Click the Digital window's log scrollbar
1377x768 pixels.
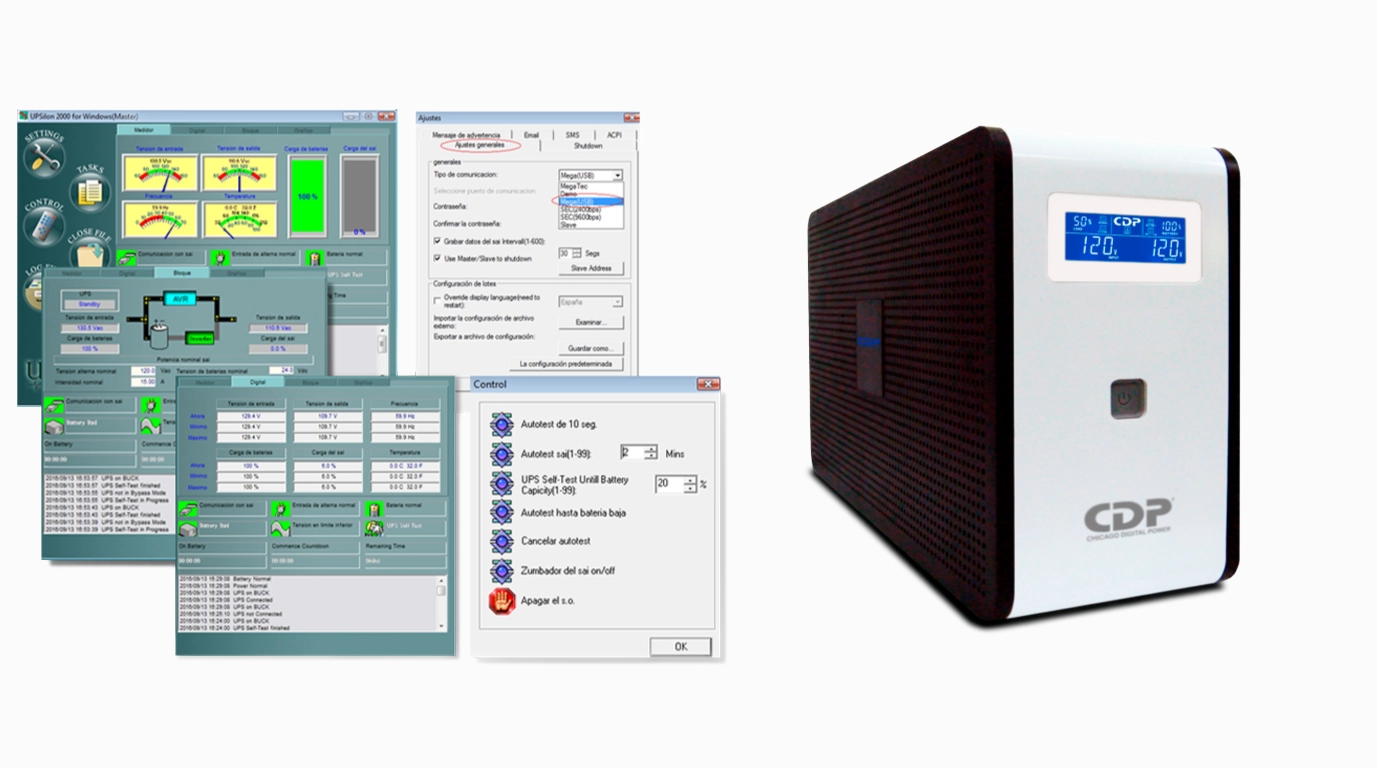441,603
